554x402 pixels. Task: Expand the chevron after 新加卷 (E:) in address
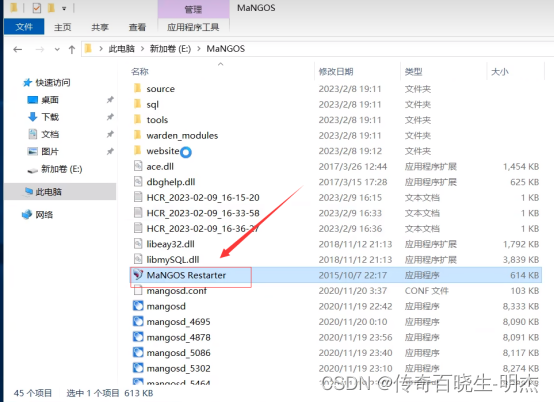(199, 49)
